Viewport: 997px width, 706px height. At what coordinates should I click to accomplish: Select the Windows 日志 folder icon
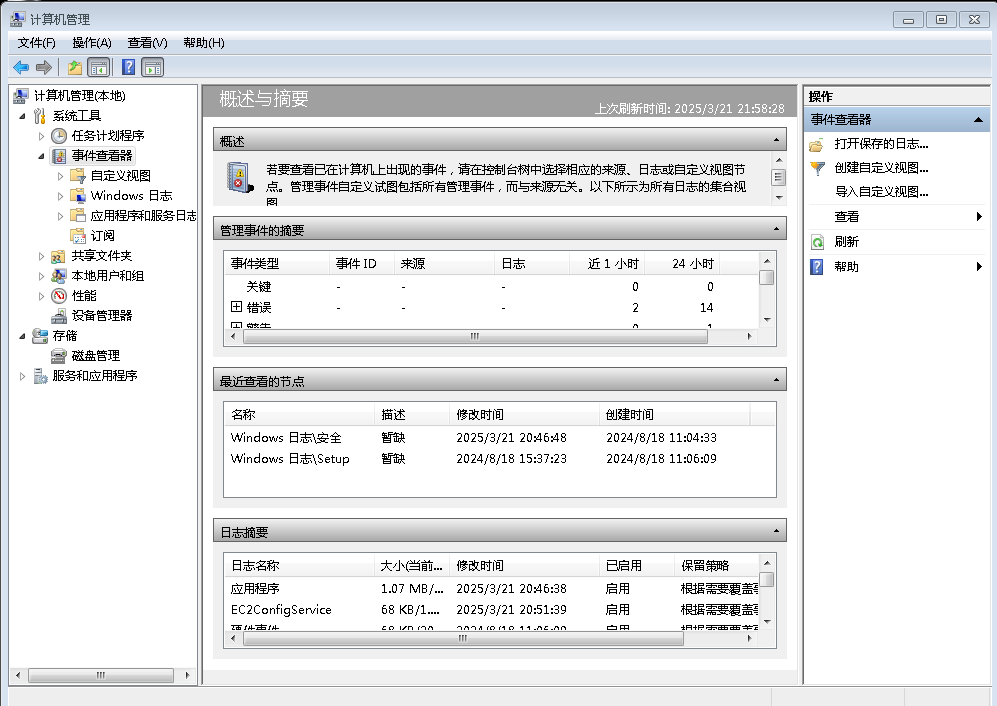pos(78,195)
